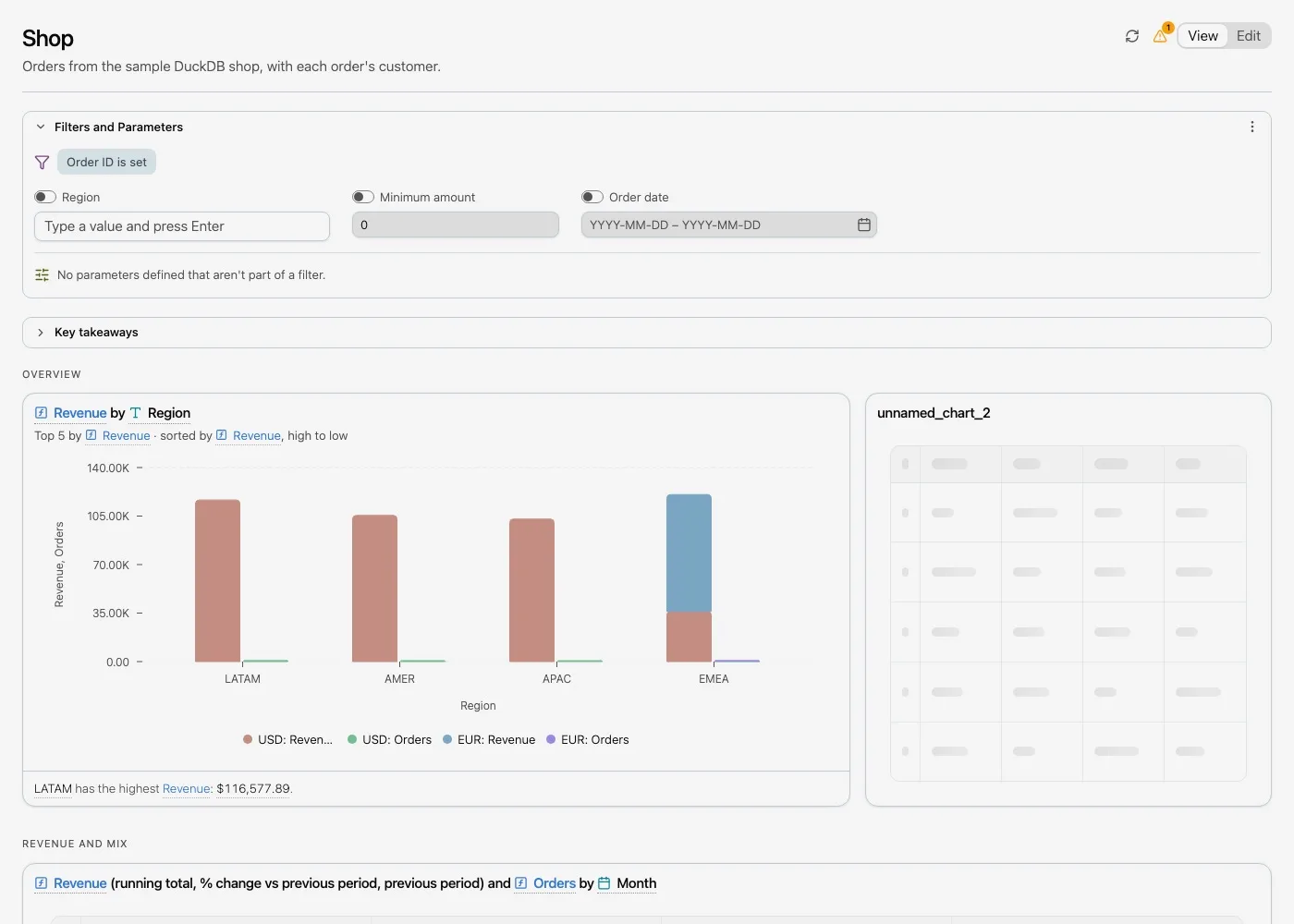Click the AMER revenue bar
This screenshot has width=1294, height=924.
(375, 589)
